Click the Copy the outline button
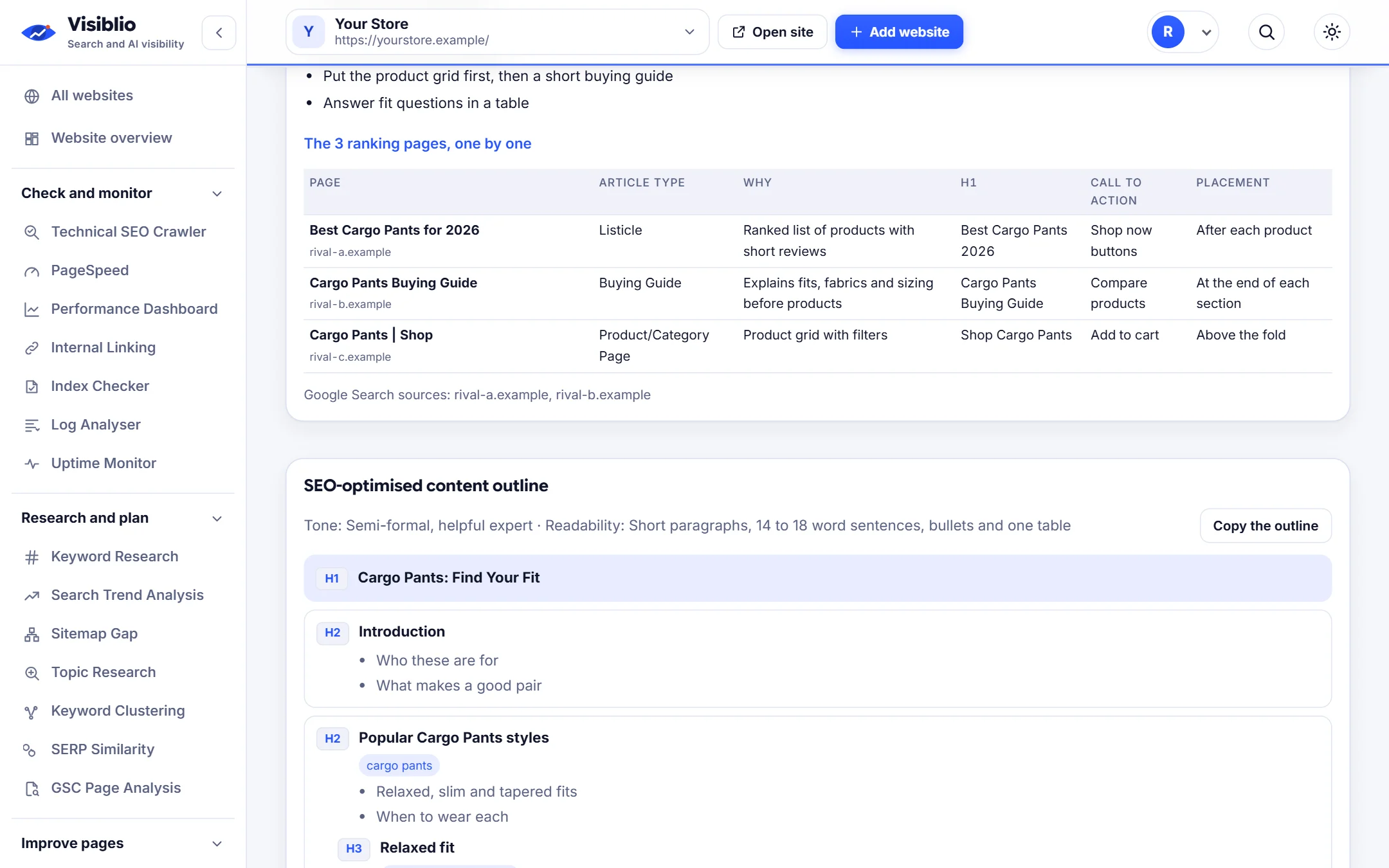The width and height of the screenshot is (1389, 868). pos(1266,526)
